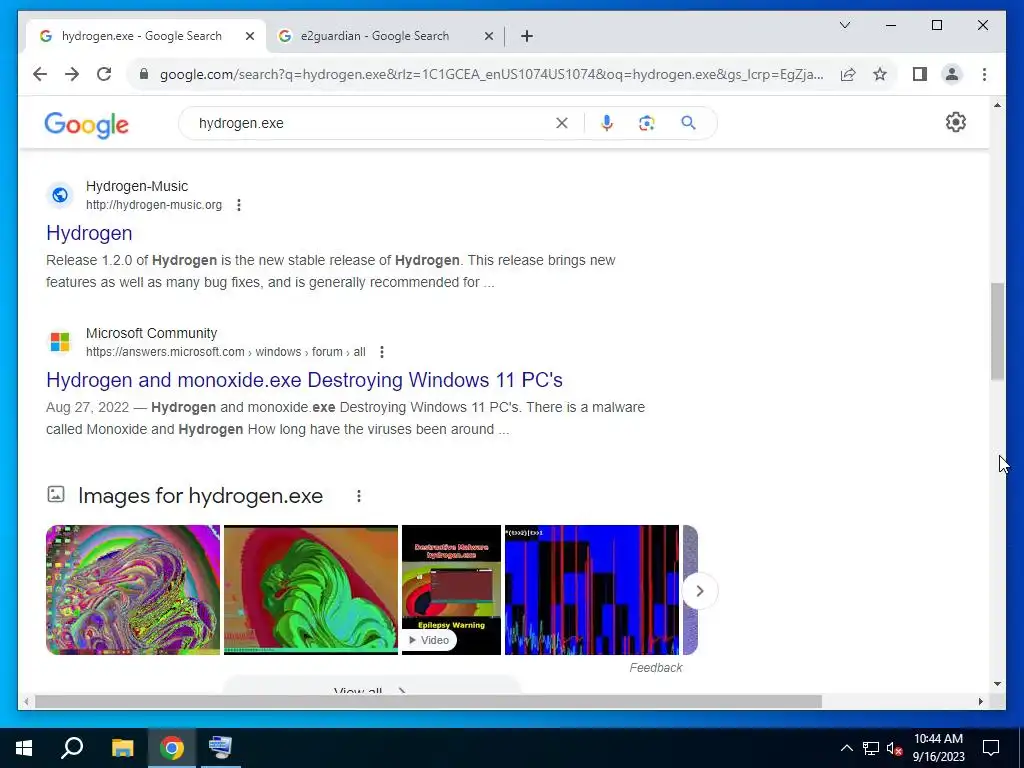Screen dimensions: 1024x768
Task: Open the Chrome side panel
Action: 920,74
